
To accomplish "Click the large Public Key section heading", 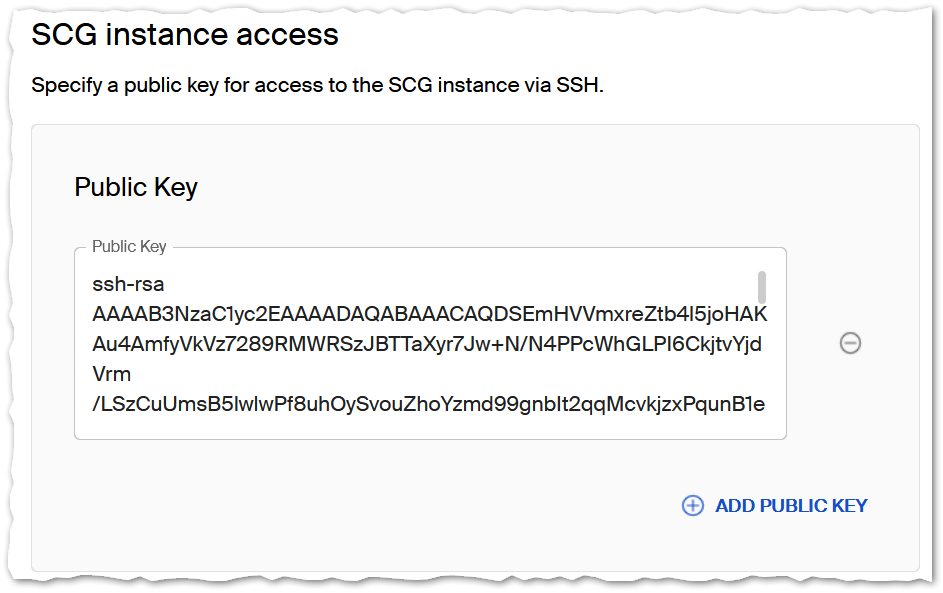I will pos(136,187).
